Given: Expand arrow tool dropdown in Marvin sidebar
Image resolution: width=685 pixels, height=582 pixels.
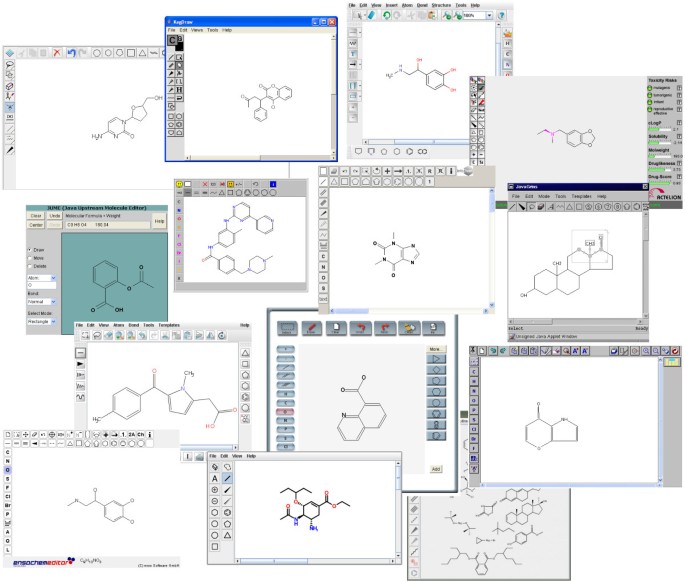Looking at the screenshot, I should click(360, 64).
